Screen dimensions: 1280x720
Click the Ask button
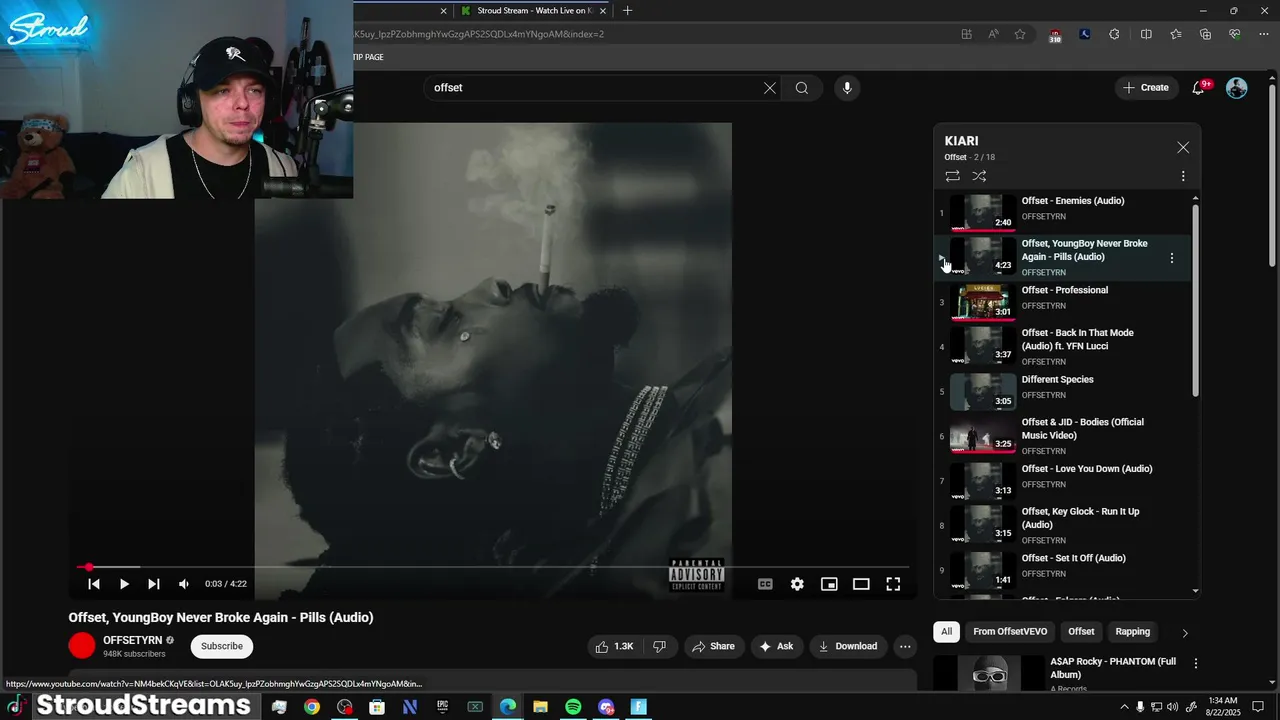[776, 646]
